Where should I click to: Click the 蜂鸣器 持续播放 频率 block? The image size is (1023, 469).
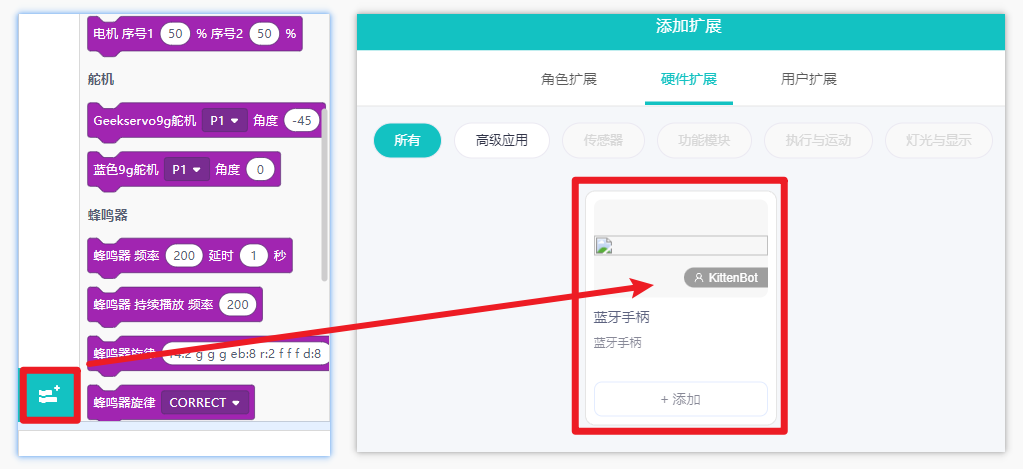tap(175, 305)
